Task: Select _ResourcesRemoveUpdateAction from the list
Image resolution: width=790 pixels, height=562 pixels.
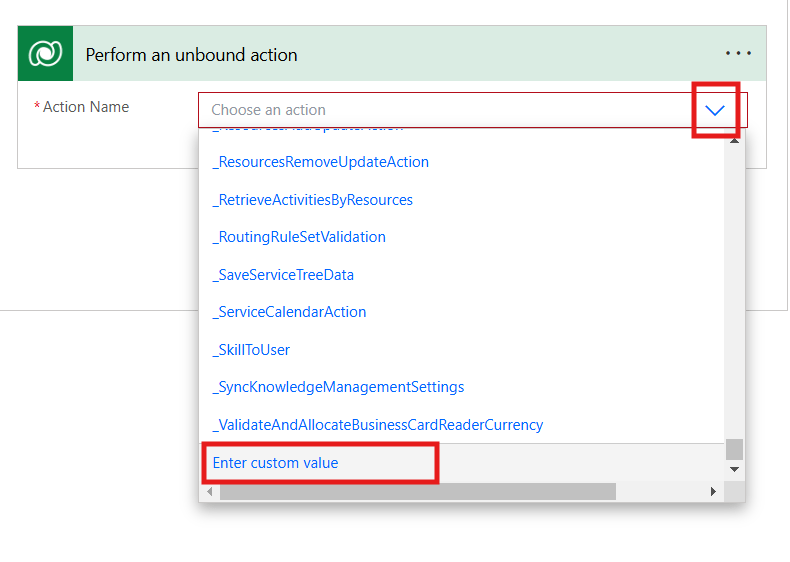Action: (x=320, y=162)
